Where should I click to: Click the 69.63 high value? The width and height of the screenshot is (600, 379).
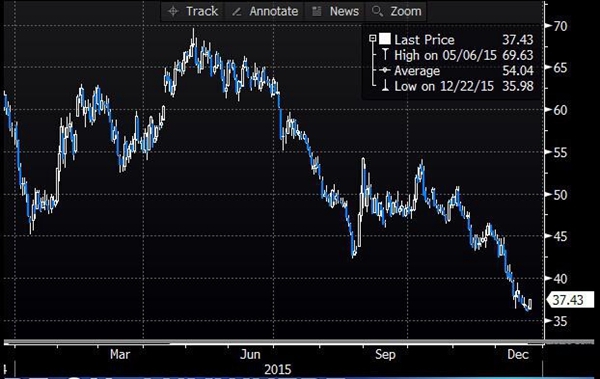click(x=518, y=55)
